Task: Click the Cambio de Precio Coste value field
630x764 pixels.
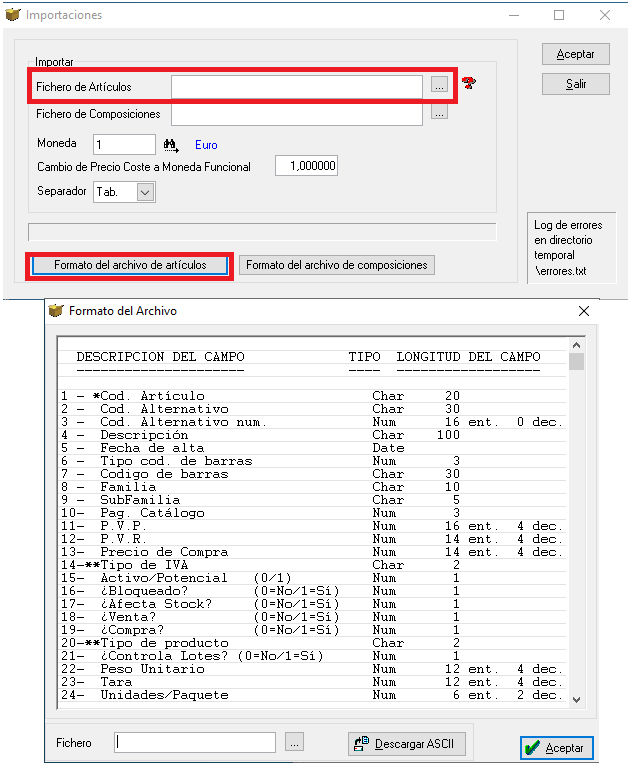Action: click(306, 166)
